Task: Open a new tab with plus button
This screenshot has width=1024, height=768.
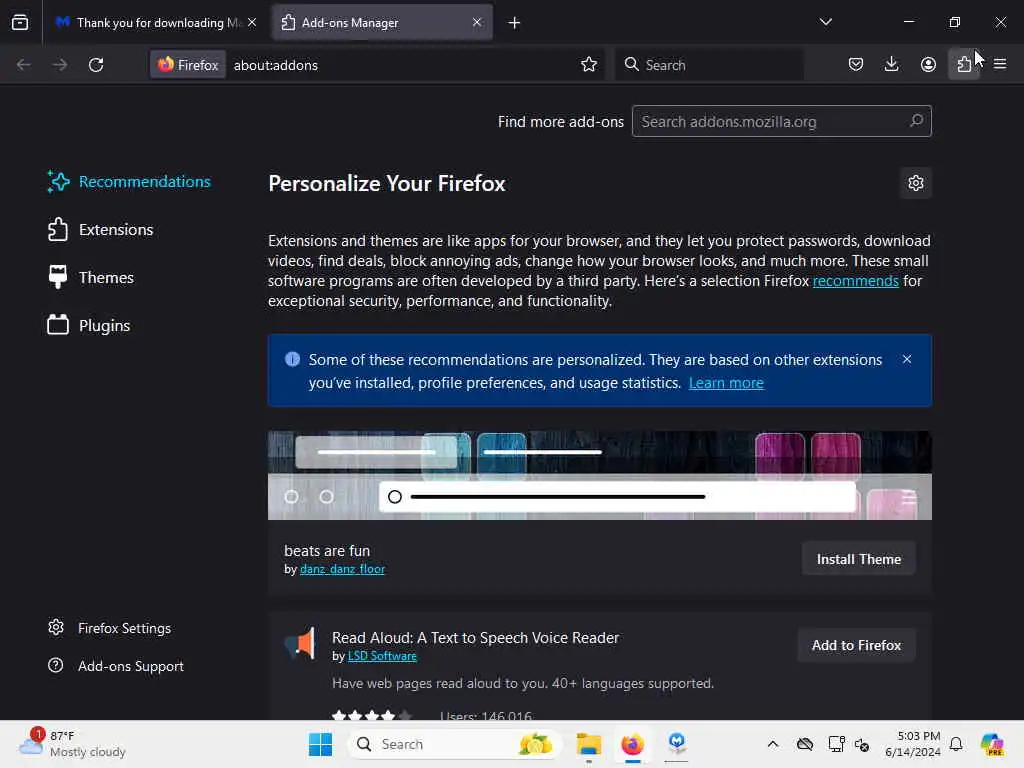Action: point(515,23)
